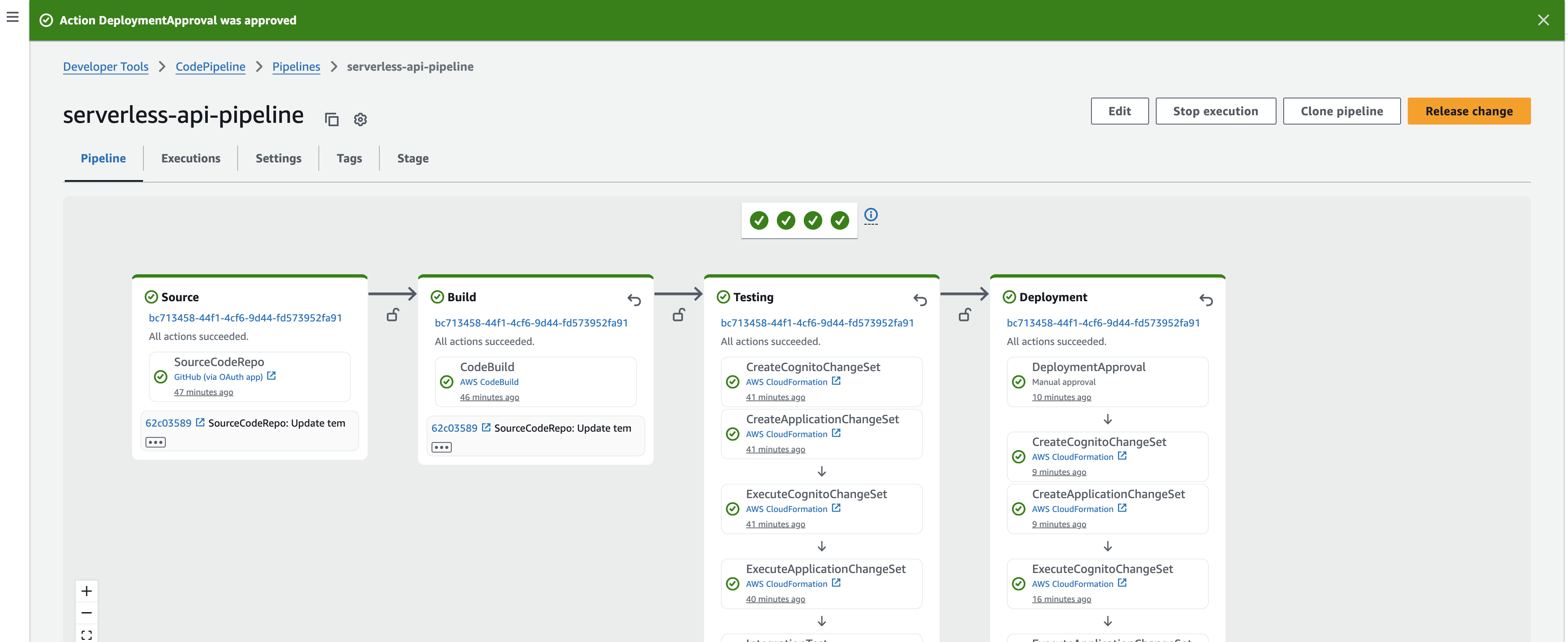The height and width of the screenshot is (642, 1568).
Task: Click the fullscreen icon below the zoom controls
Action: pos(87,634)
